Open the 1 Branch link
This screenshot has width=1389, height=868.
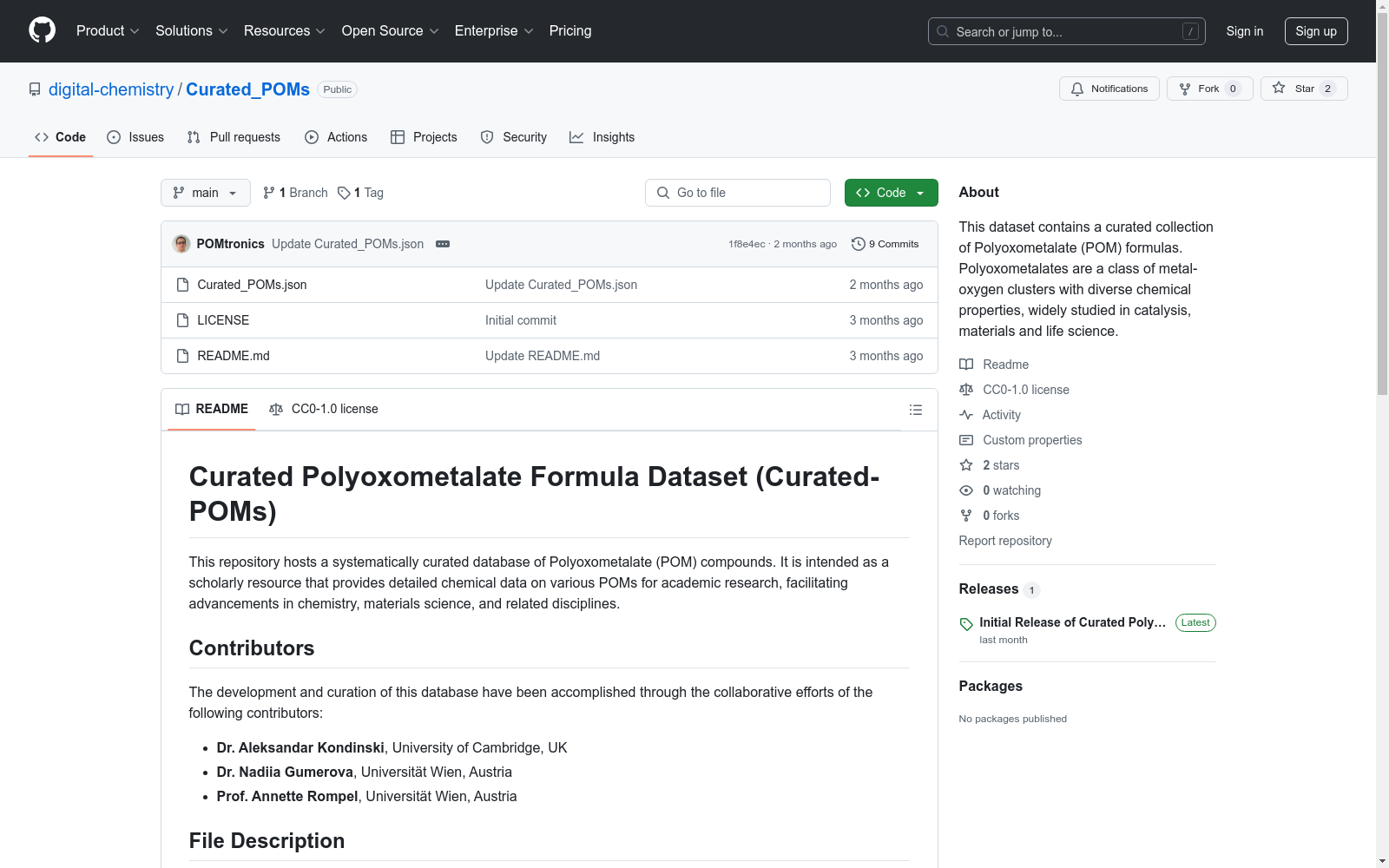click(x=295, y=193)
